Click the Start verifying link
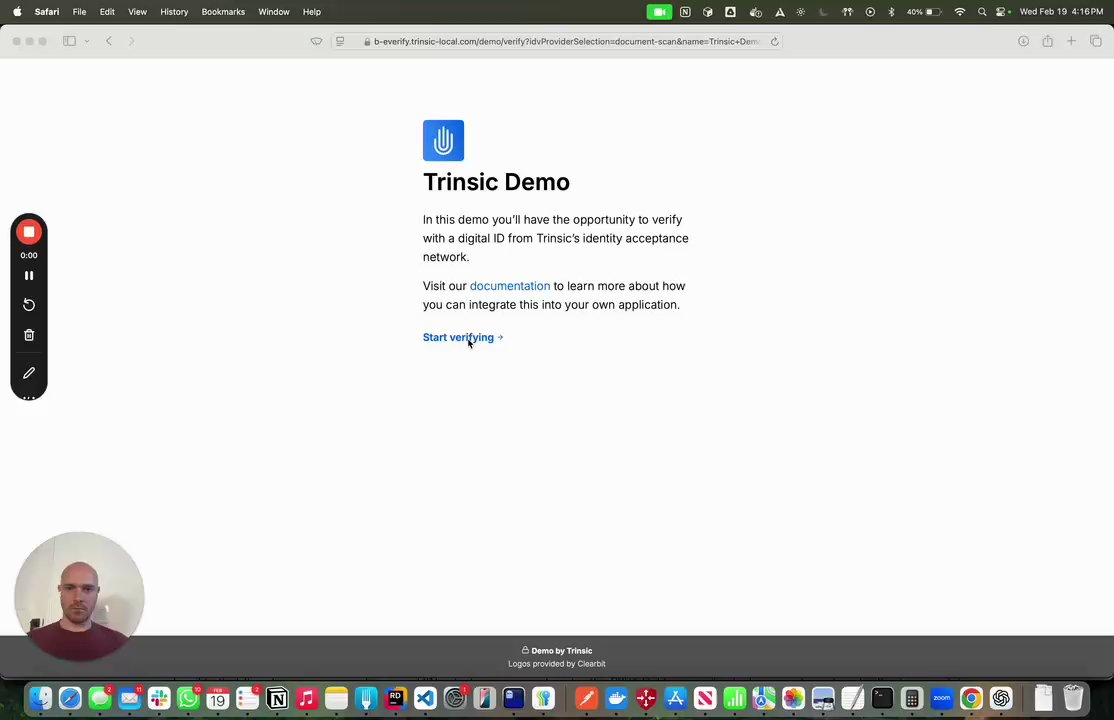Screen dimensions: 1114x720 pos(463,338)
